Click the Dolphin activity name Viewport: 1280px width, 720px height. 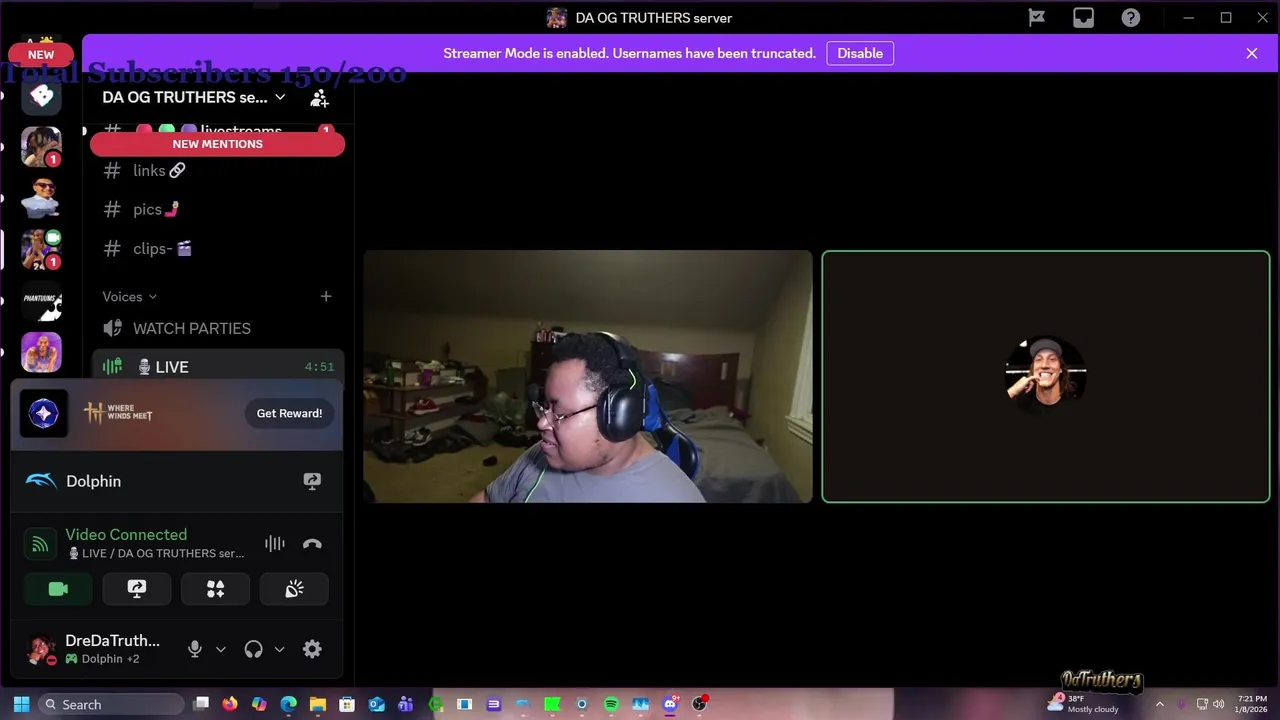pyautogui.click(x=93, y=481)
